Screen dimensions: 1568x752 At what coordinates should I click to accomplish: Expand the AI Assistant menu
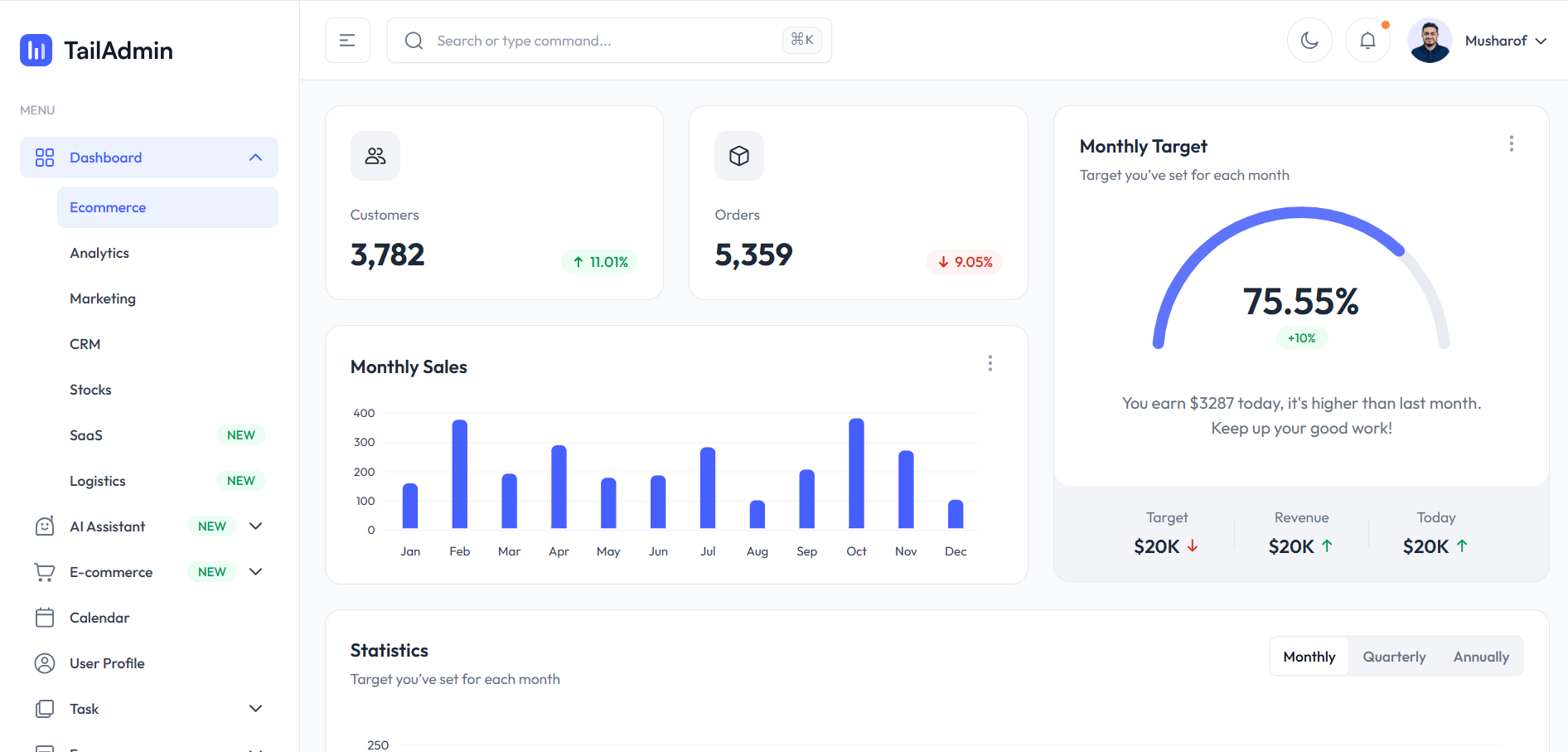point(255,526)
